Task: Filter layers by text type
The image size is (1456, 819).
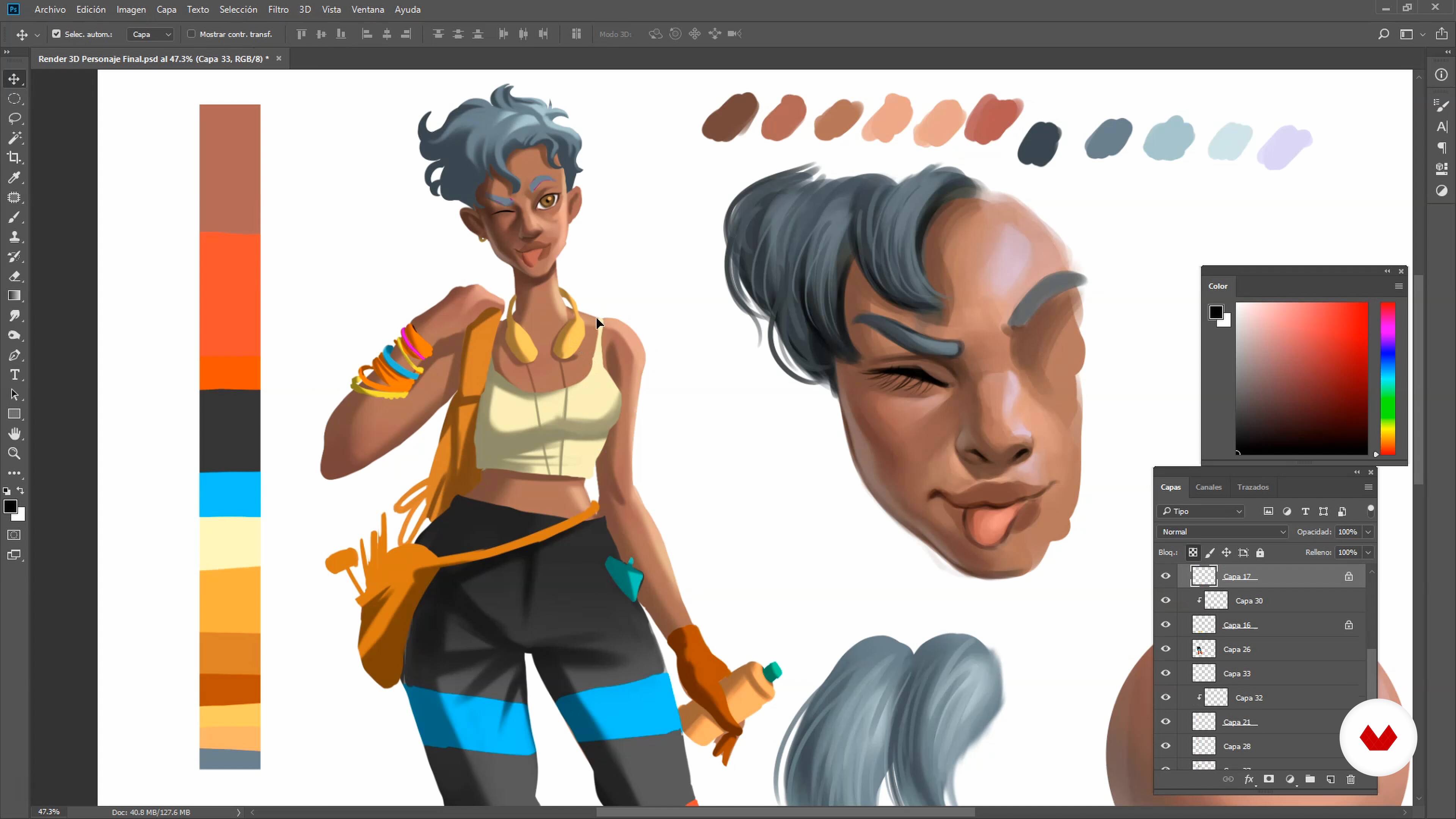Action: point(1305,511)
